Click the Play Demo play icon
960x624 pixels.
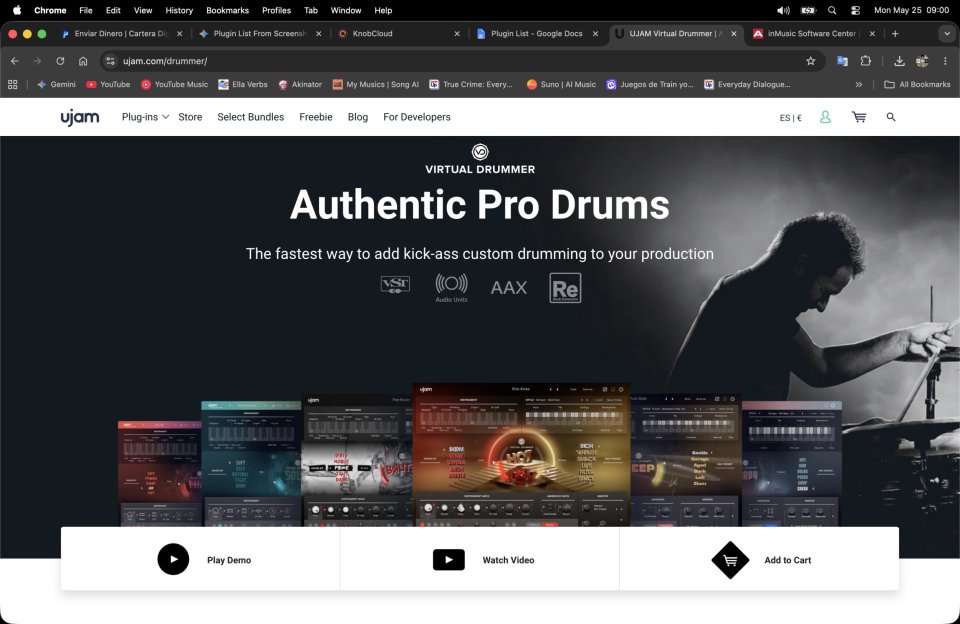pos(173,559)
